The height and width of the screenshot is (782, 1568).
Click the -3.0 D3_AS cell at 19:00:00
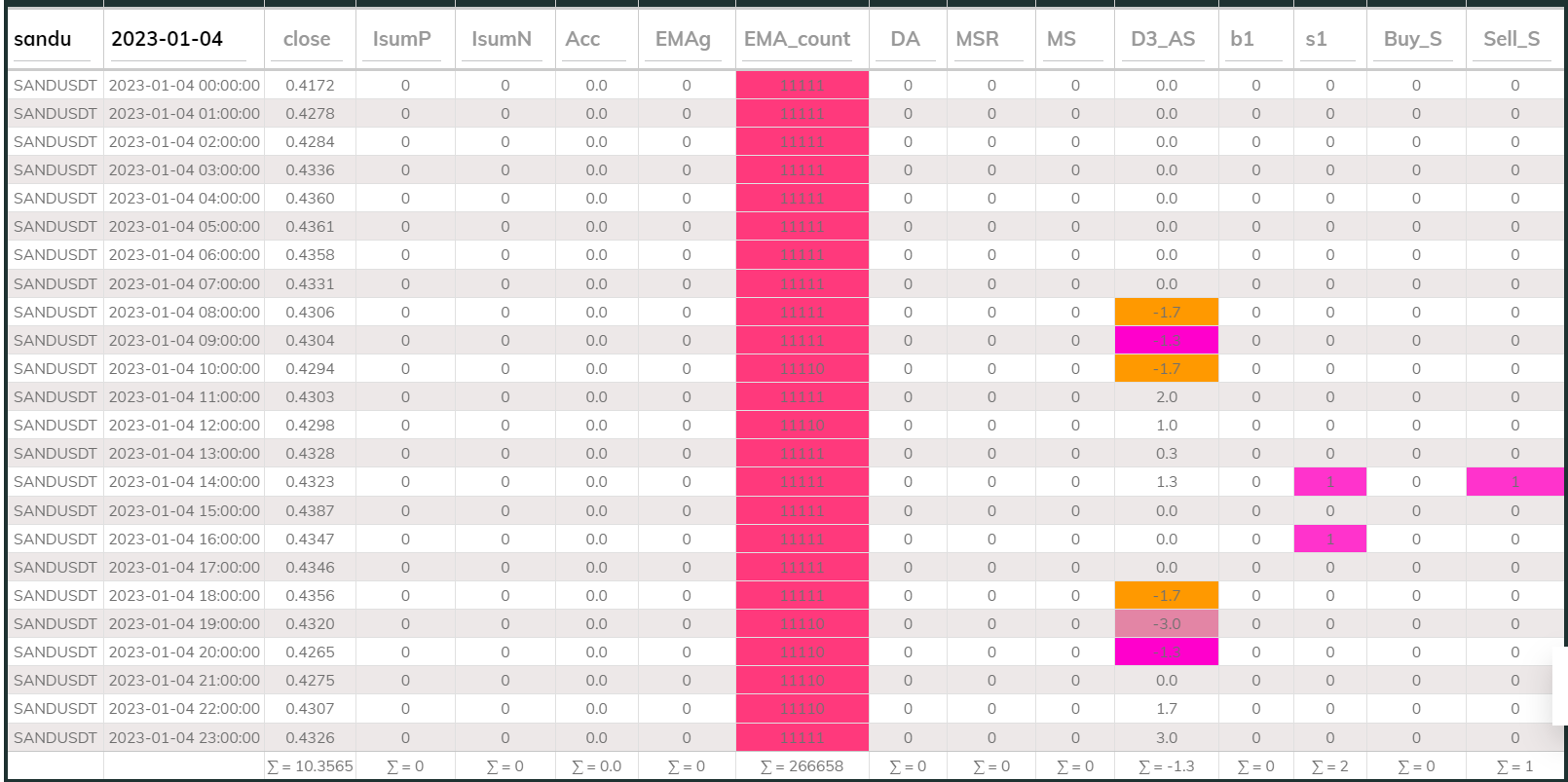(x=1166, y=623)
